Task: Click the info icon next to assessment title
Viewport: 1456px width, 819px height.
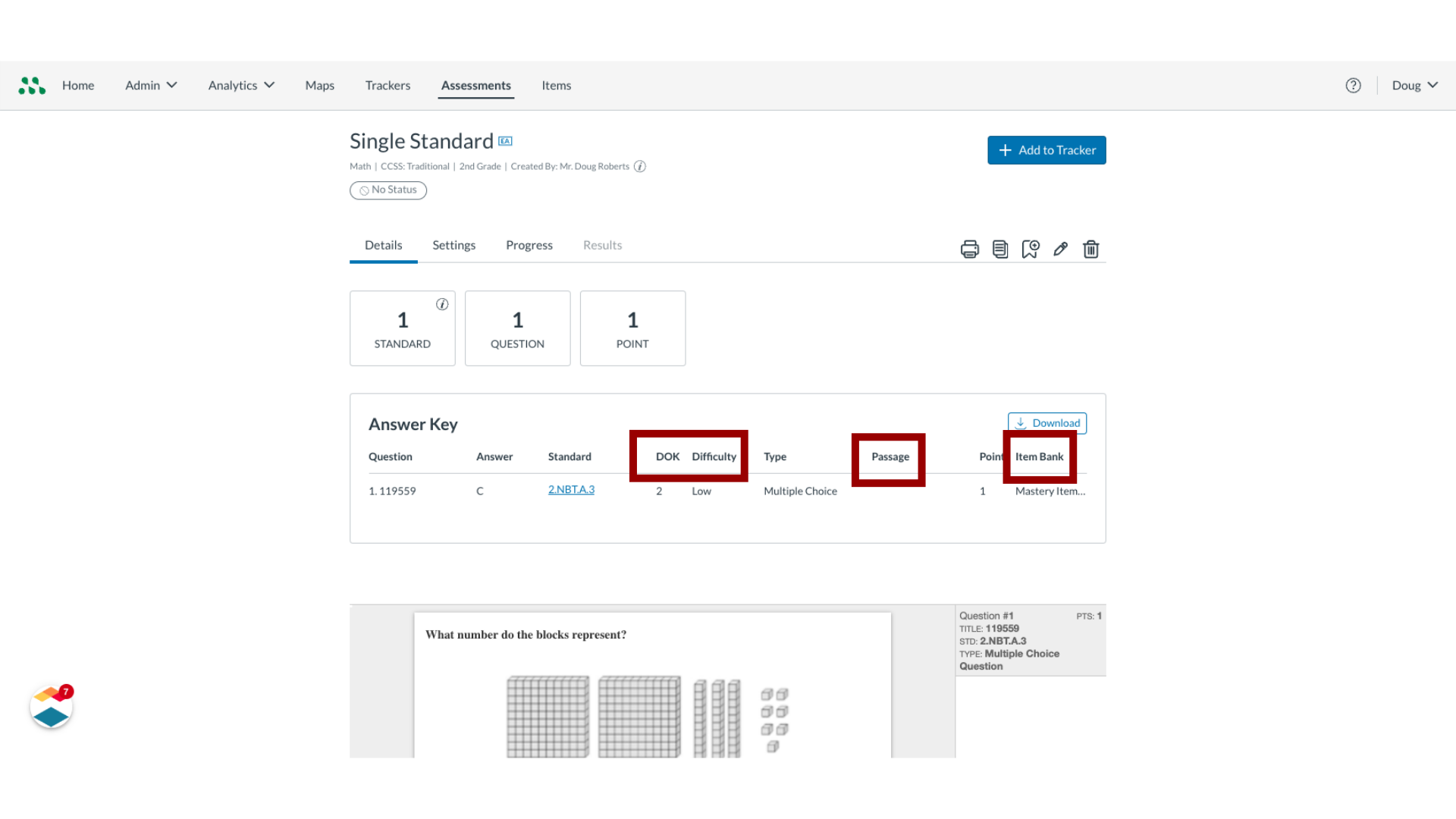Action: click(640, 166)
